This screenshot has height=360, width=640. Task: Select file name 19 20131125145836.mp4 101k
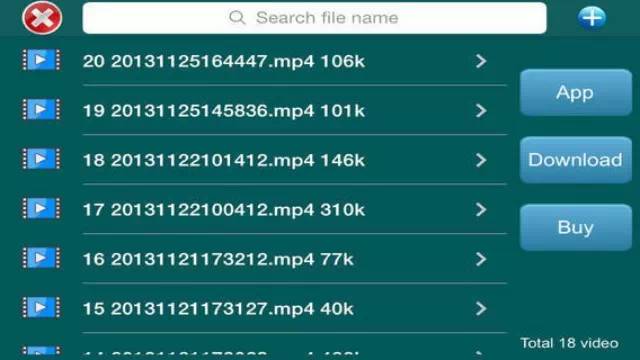[224, 111]
